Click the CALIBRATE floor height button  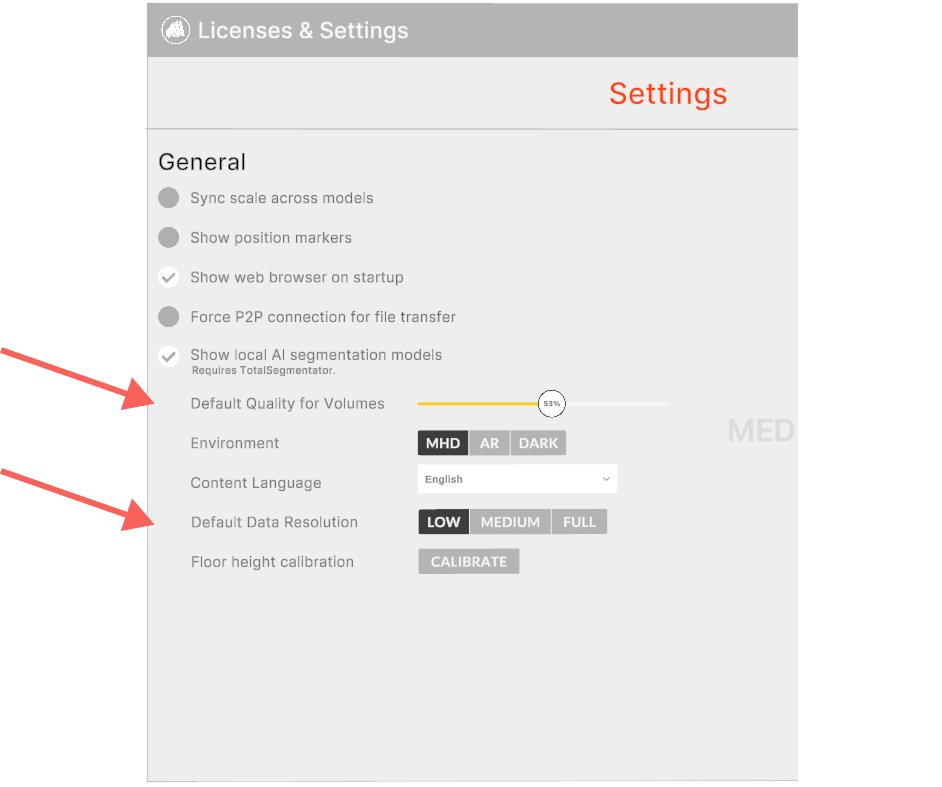point(469,562)
